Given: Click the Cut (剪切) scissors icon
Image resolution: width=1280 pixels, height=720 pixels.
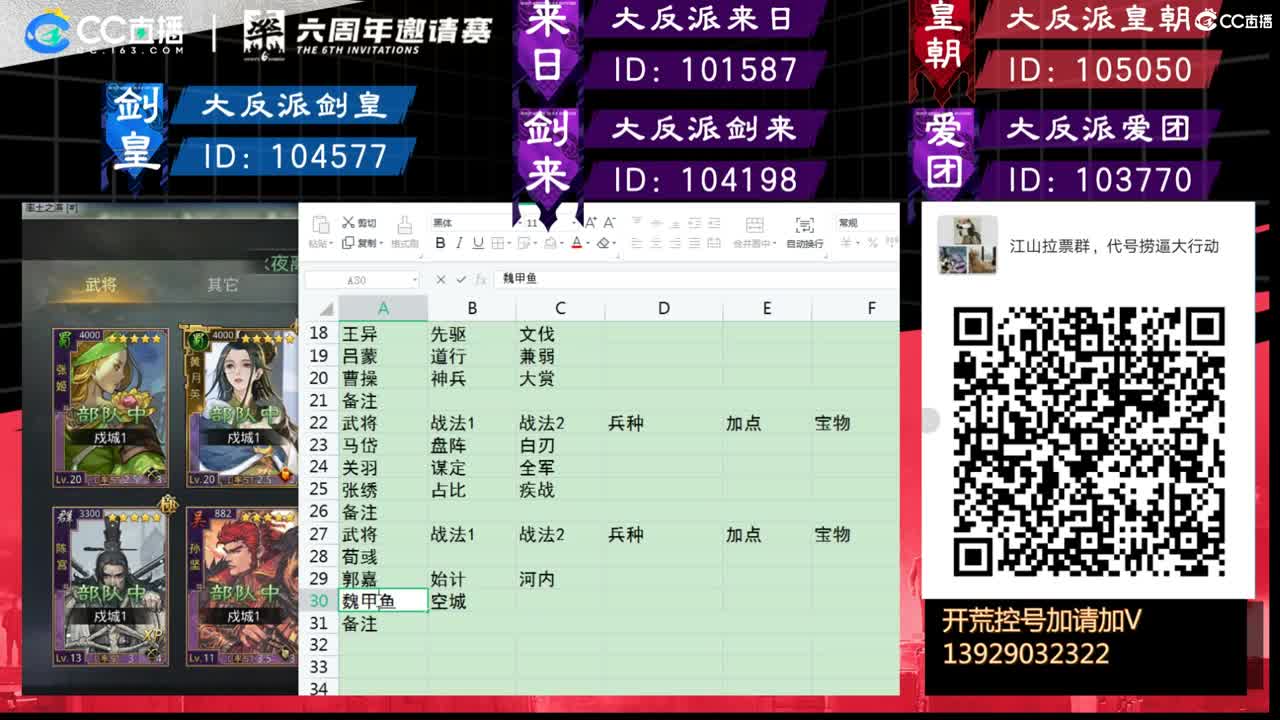Looking at the screenshot, I should coord(348,223).
